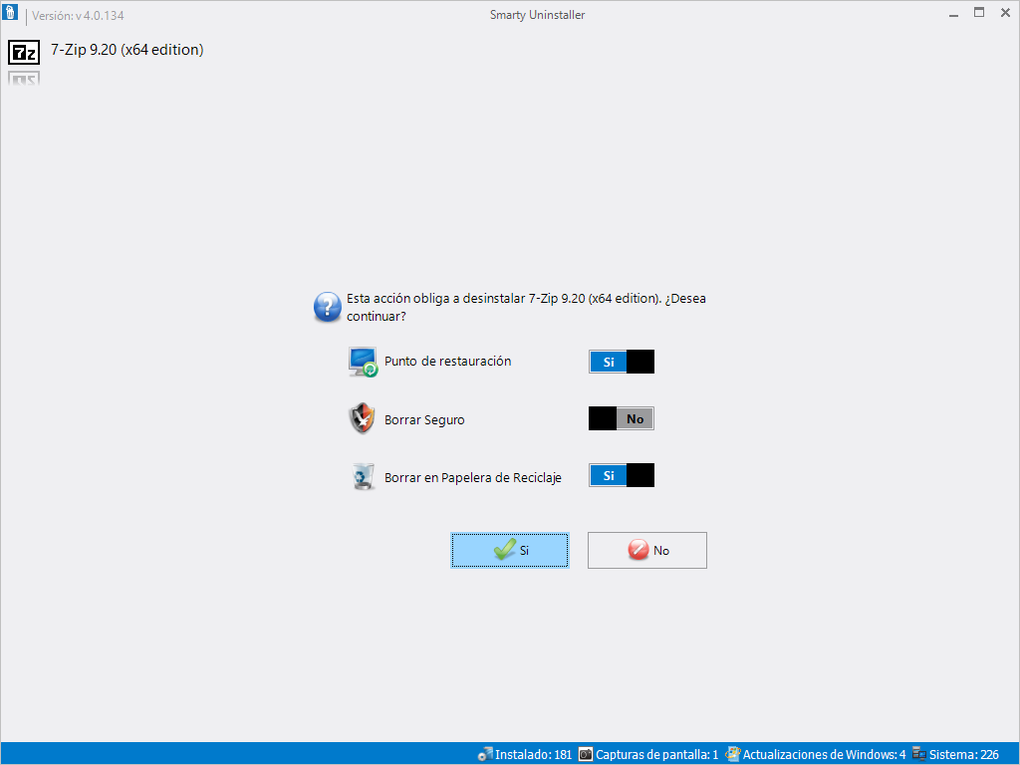Image resolution: width=1020 pixels, height=765 pixels.
Task: Click the Instalado status bar icon
Action: (485, 754)
